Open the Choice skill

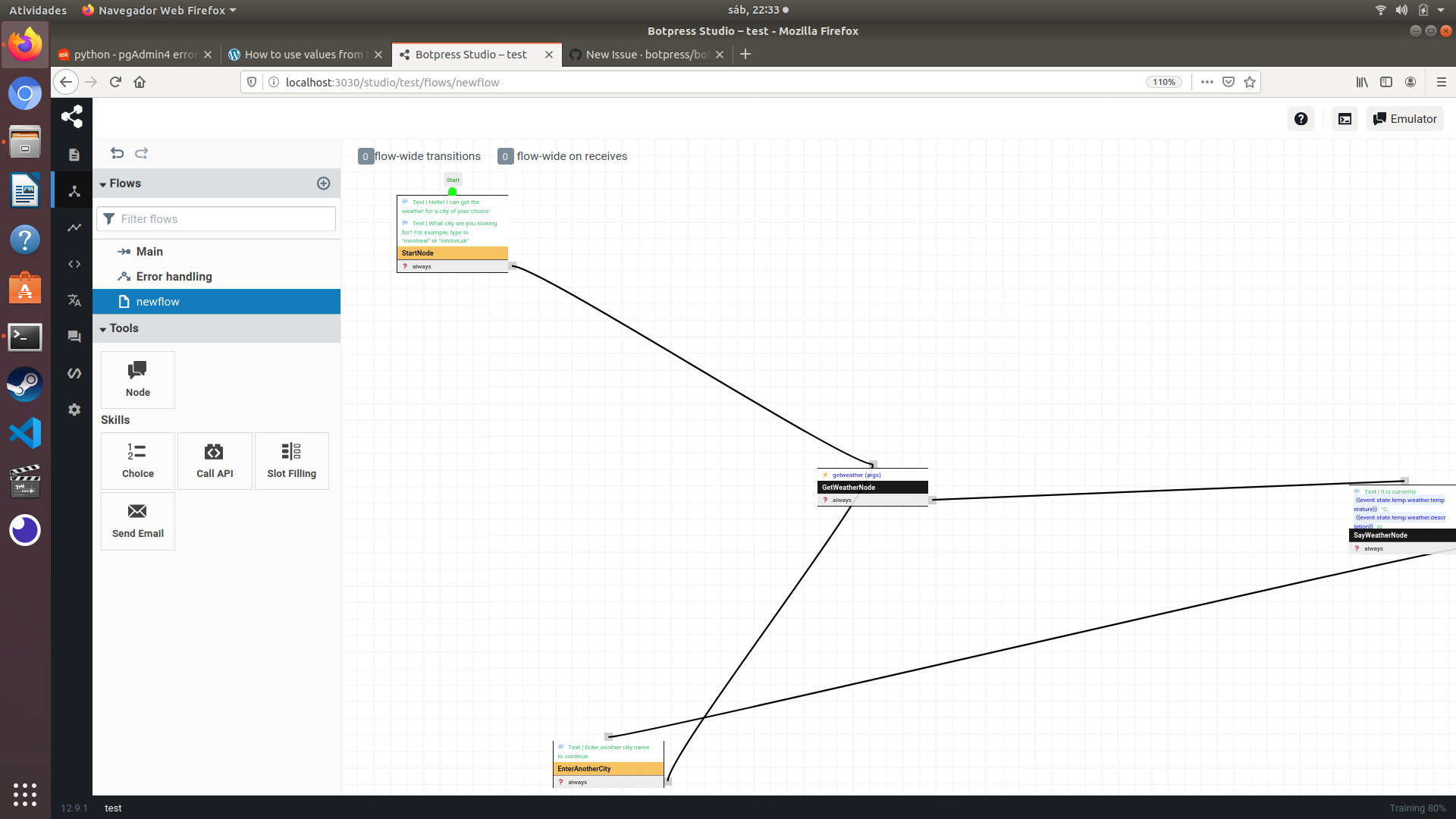(137, 460)
